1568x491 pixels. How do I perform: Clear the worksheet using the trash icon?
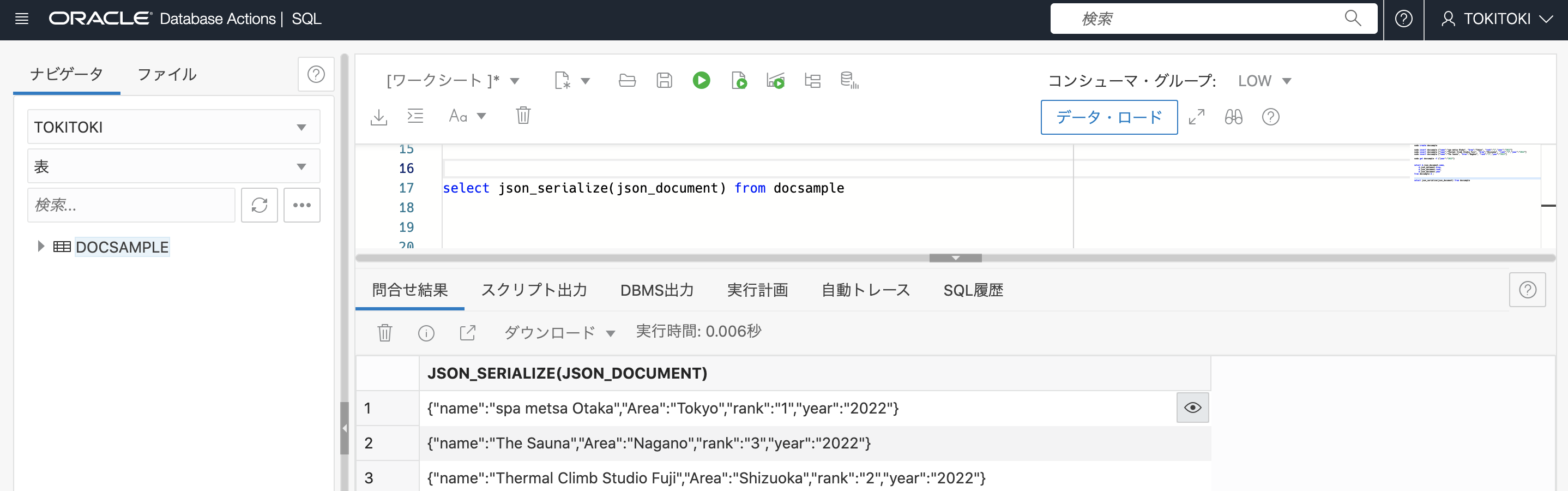(x=523, y=115)
